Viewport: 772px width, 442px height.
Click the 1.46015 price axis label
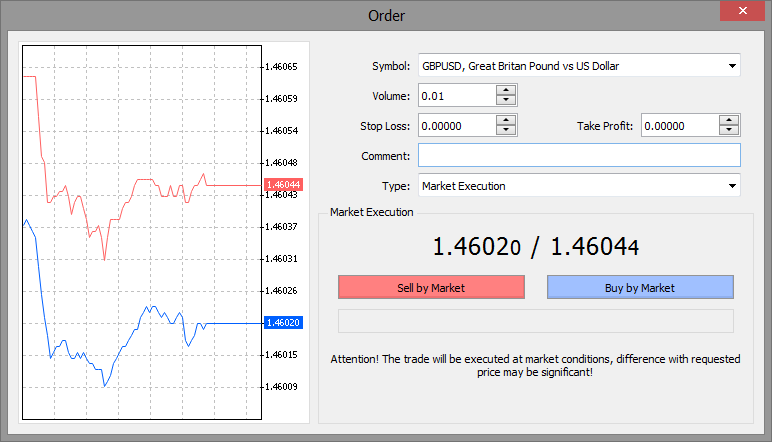281,354
